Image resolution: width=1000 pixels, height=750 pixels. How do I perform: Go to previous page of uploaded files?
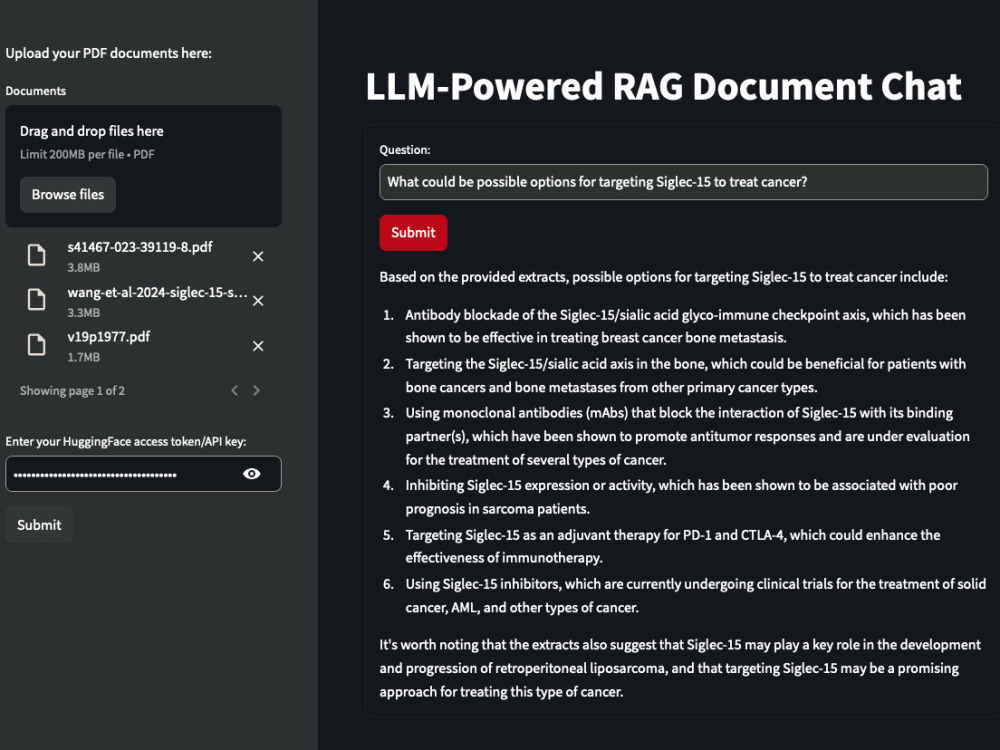pos(234,390)
